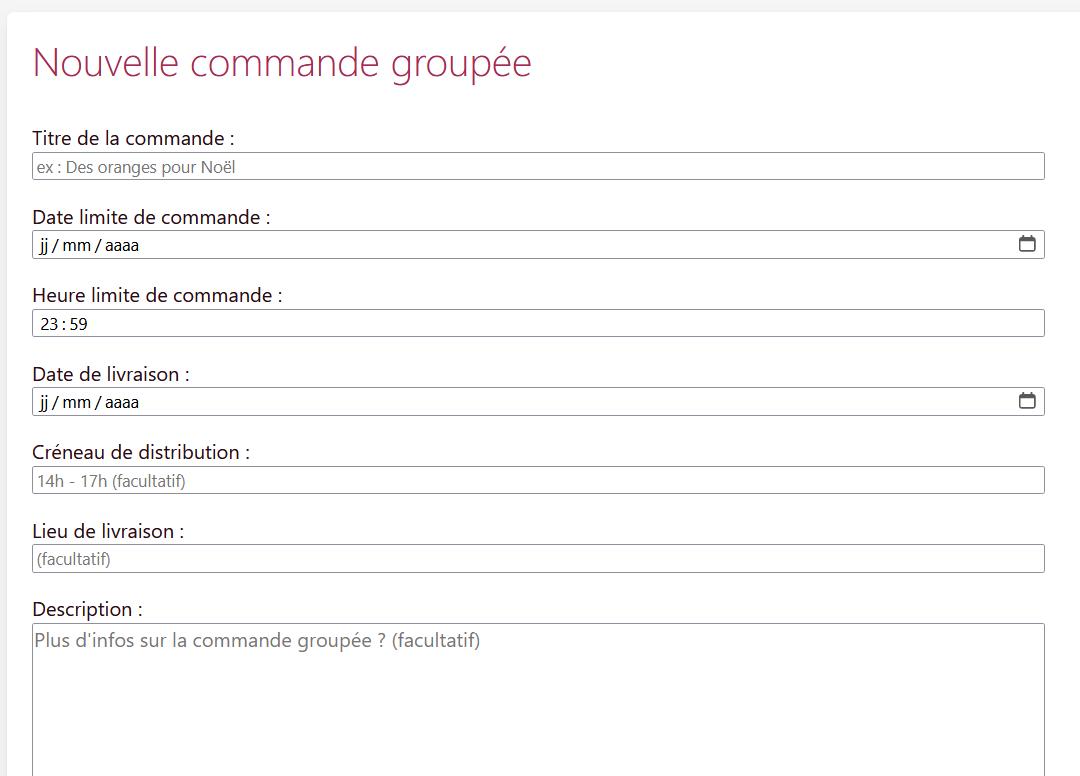
Task: Open calendar picker for Date de livraison
Action: tap(1027, 401)
